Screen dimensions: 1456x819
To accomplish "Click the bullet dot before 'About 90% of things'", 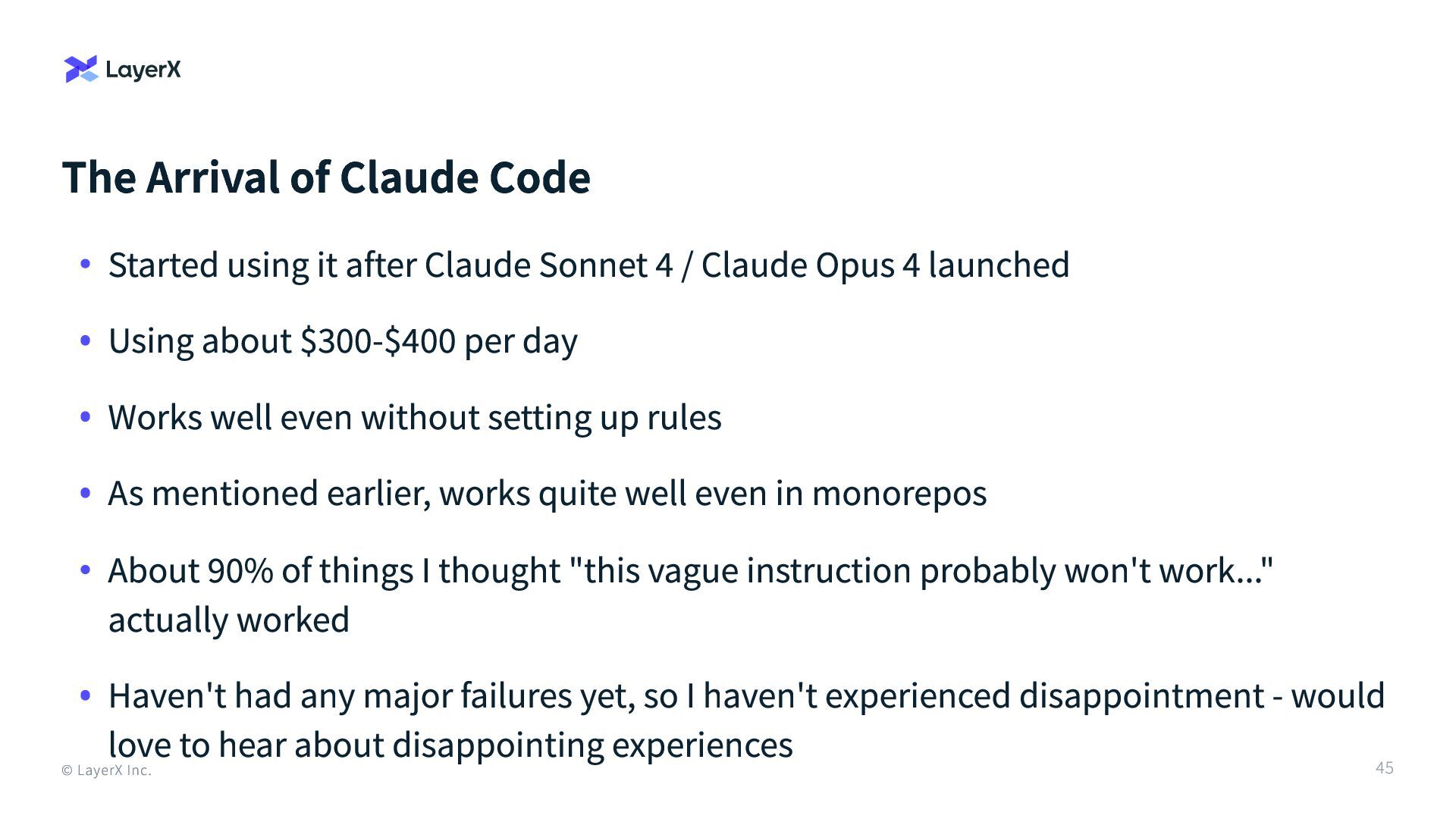I will tap(86, 570).
